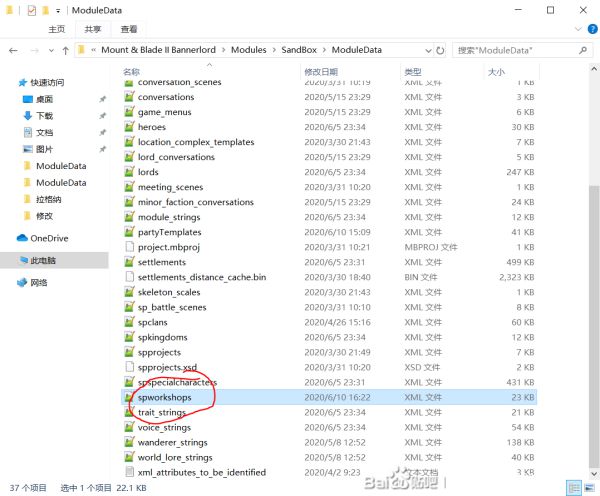Viewport: 600px width, 496px height.
Task: Open 网络 in the navigation pane
Action: [39, 283]
